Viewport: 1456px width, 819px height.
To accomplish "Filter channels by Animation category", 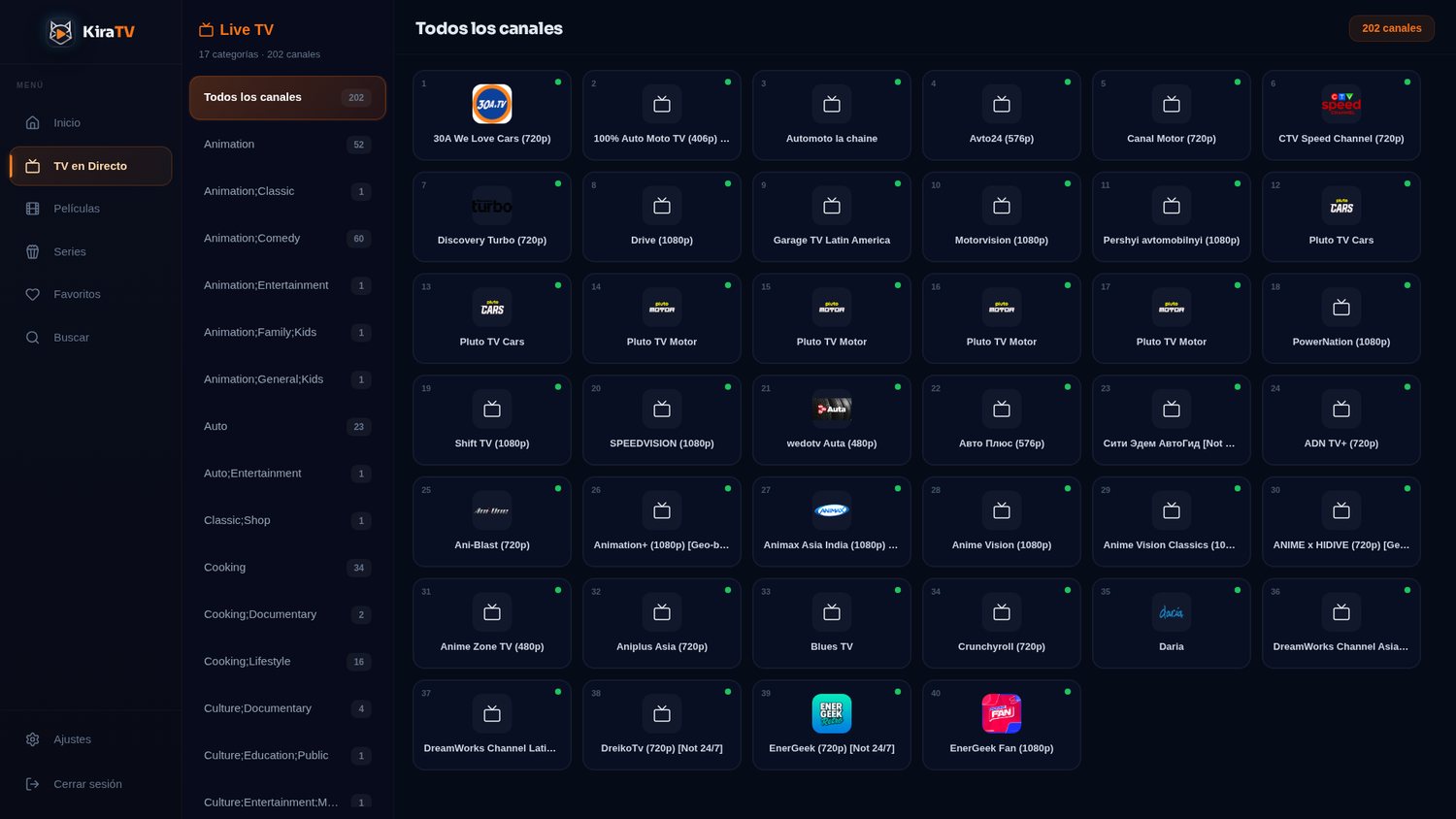I will [x=287, y=145].
